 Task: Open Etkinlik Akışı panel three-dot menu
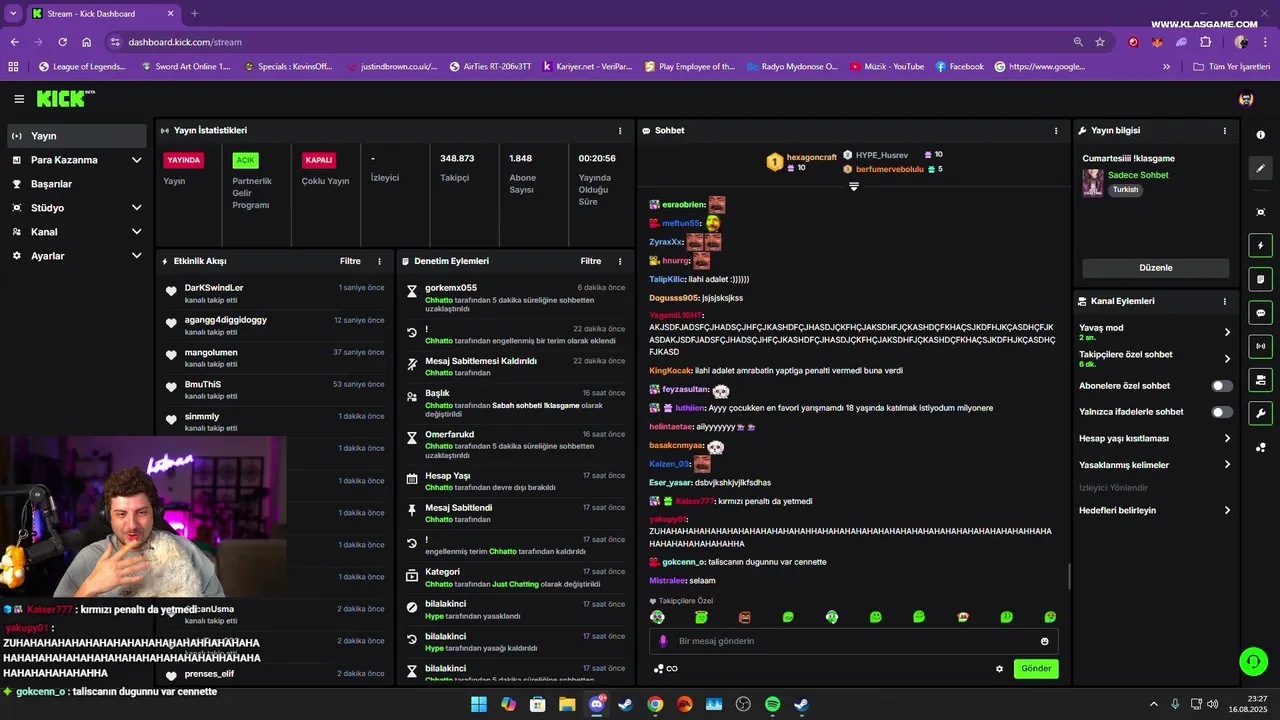click(379, 261)
